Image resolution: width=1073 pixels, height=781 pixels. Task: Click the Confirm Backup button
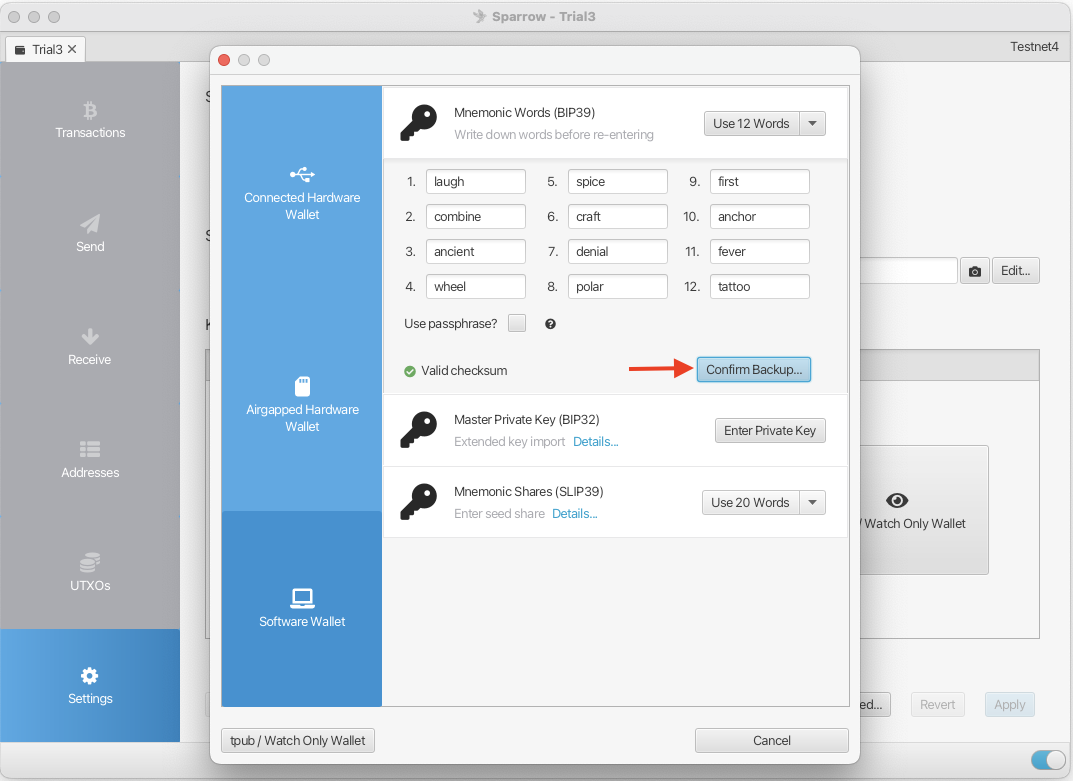(754, 370)
